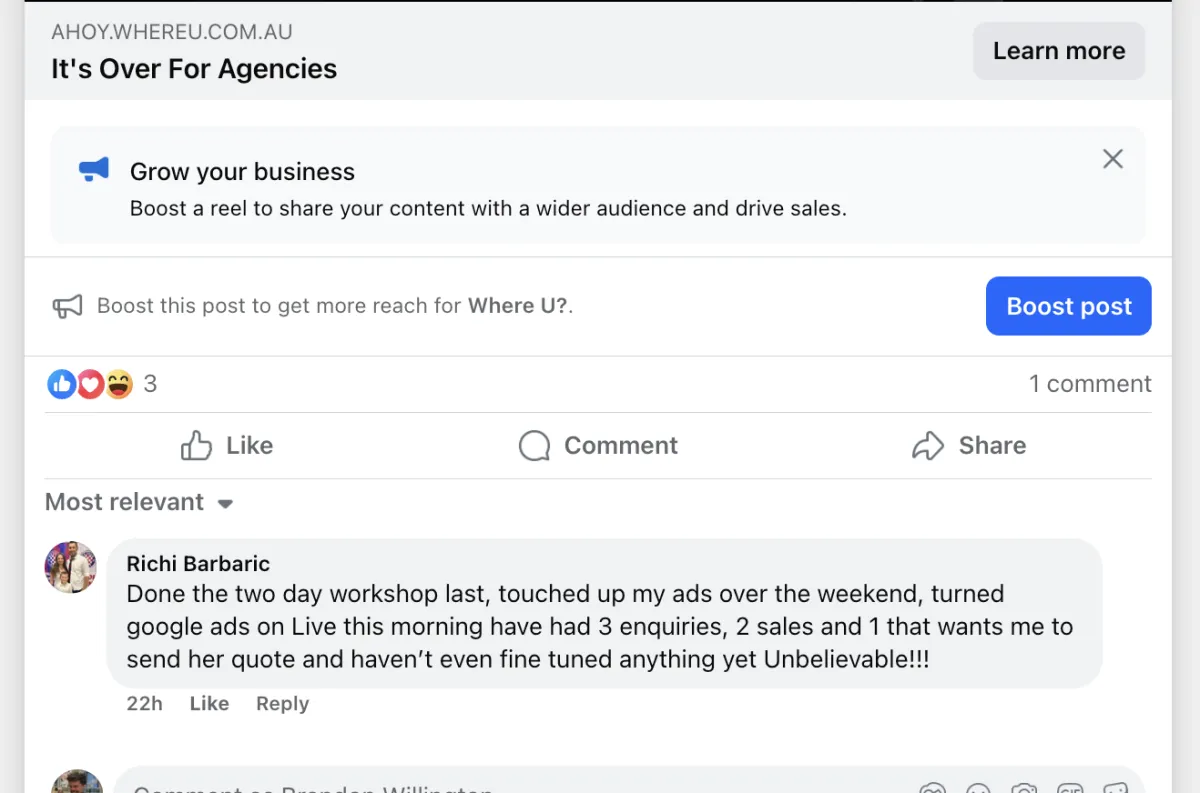Expand the Most relevant sorting dropdown
The width and height of the screenshot is (1200, 793).
tap(139, 502)
